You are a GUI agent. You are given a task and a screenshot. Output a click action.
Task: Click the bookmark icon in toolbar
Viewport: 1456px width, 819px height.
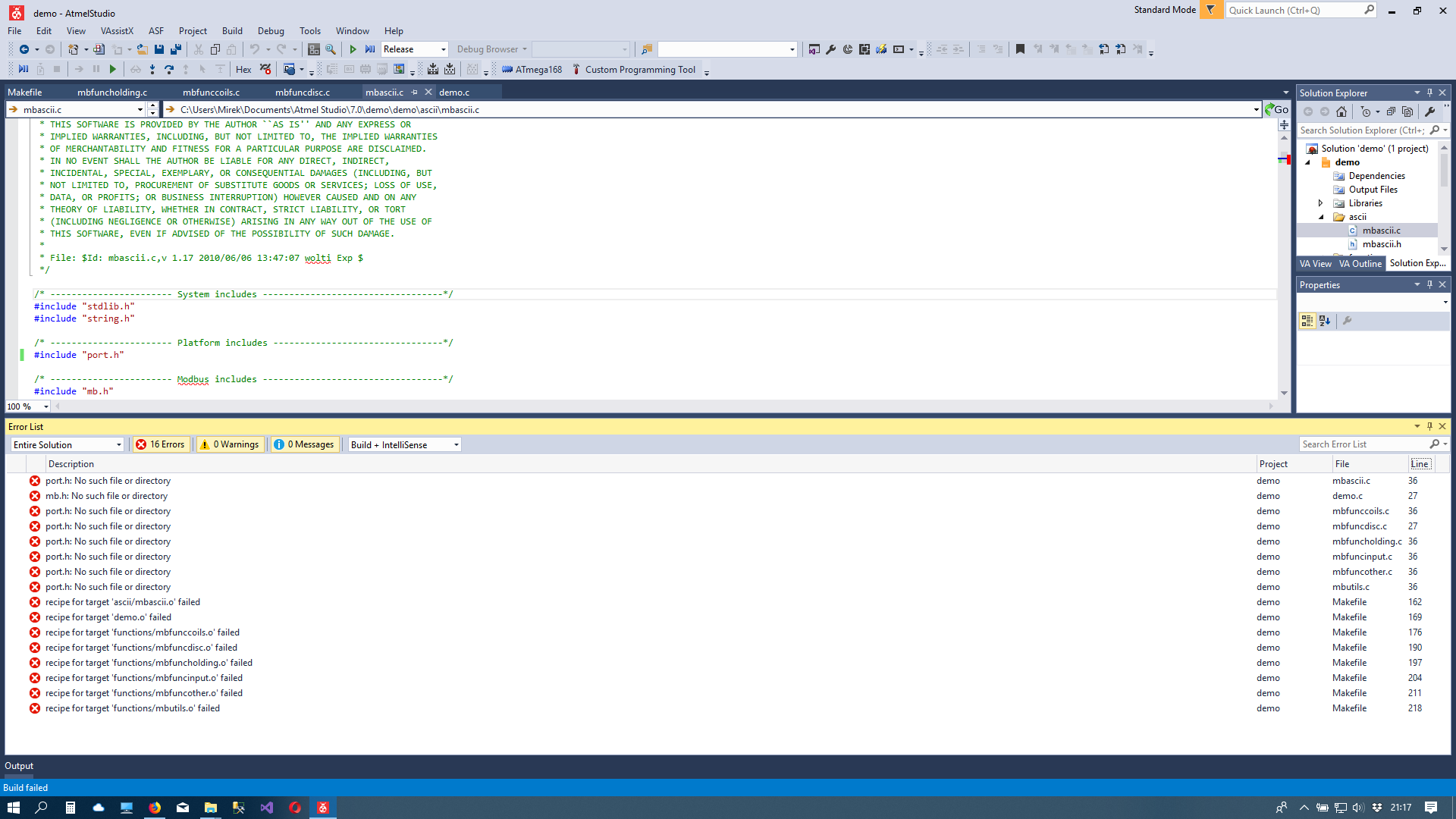point(1020,49)
